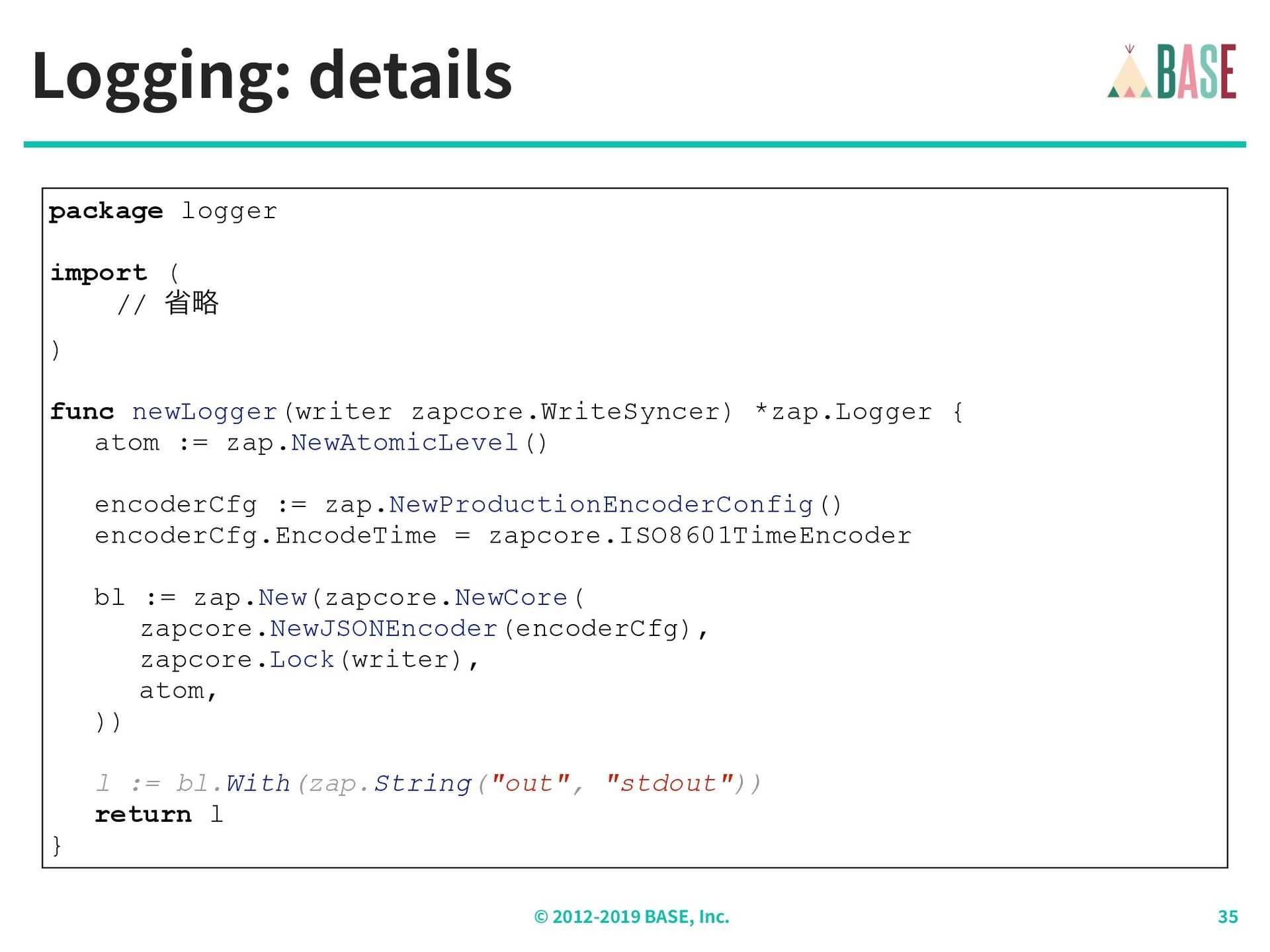
Task: Click the With method in italic line
Action: pyautogui.click(x=258, y=783)
